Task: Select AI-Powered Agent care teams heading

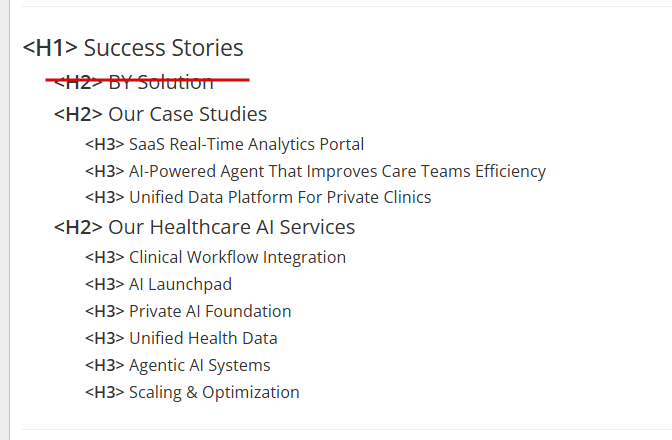Action: point(337,171)
